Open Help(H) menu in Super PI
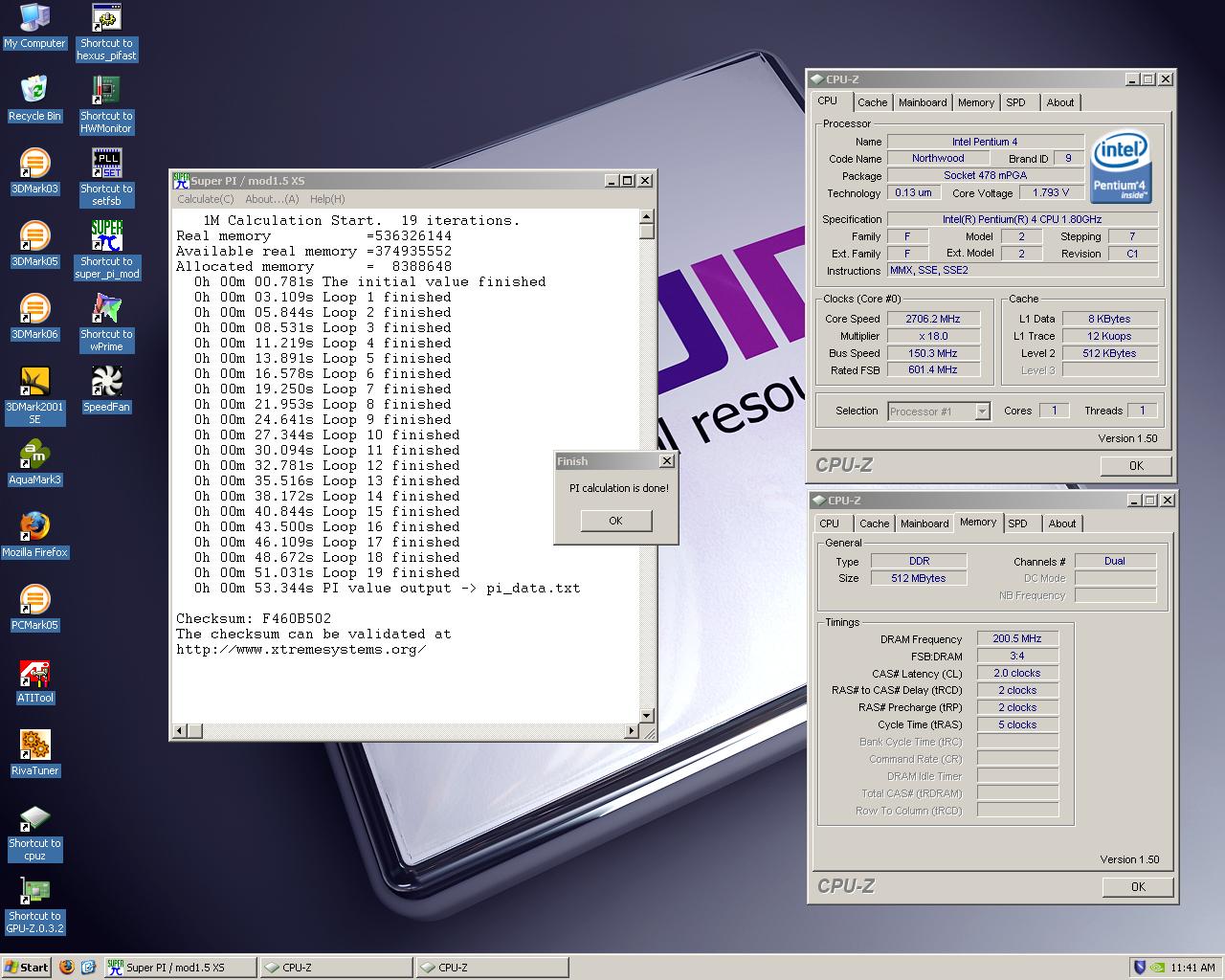Image resolution: width=1225 pixels, height=980 pixels. 326,199
